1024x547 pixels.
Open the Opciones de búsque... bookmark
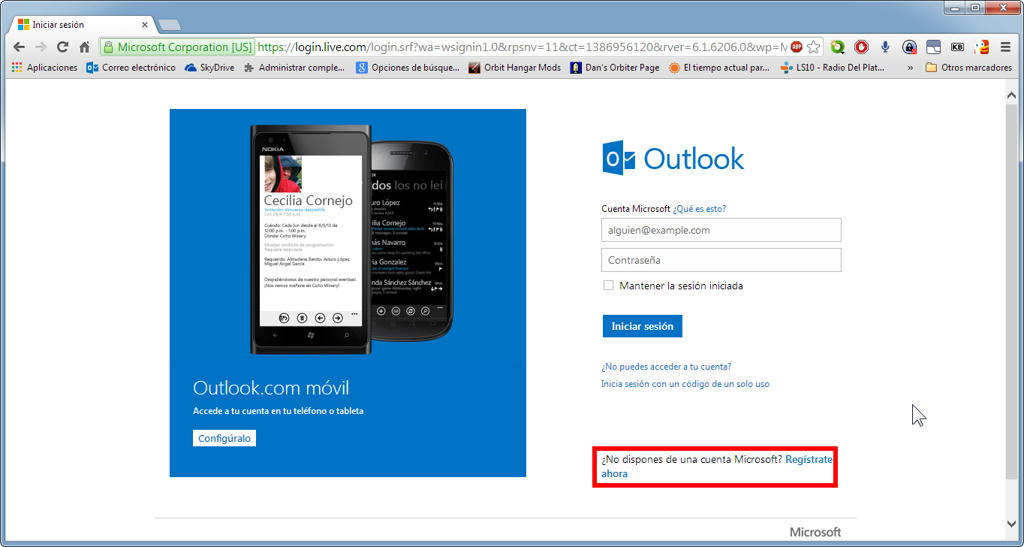(x=408, y=67)
